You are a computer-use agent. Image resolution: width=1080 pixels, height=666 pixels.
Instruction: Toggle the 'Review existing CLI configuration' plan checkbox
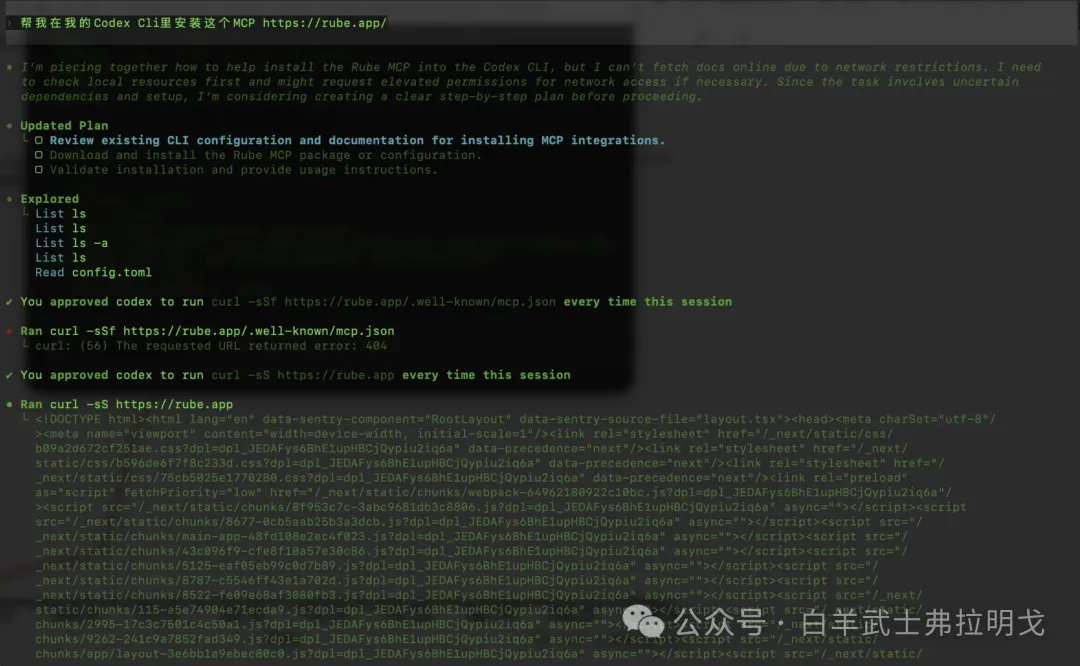39,141
